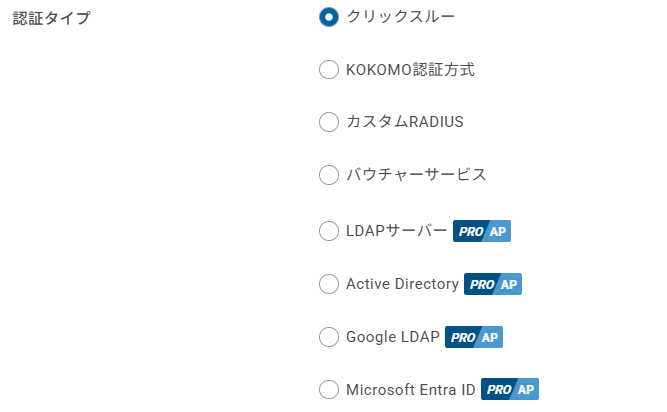The height and width of the screenshot is (412, 667).
Task: Click the Google LDAP label text
Action: [393, 337]
